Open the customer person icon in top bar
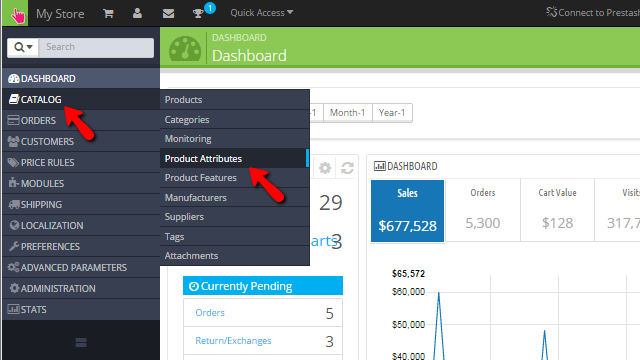Image resolution: width=640 pixels, height=360 pixels. pos(138,13)
